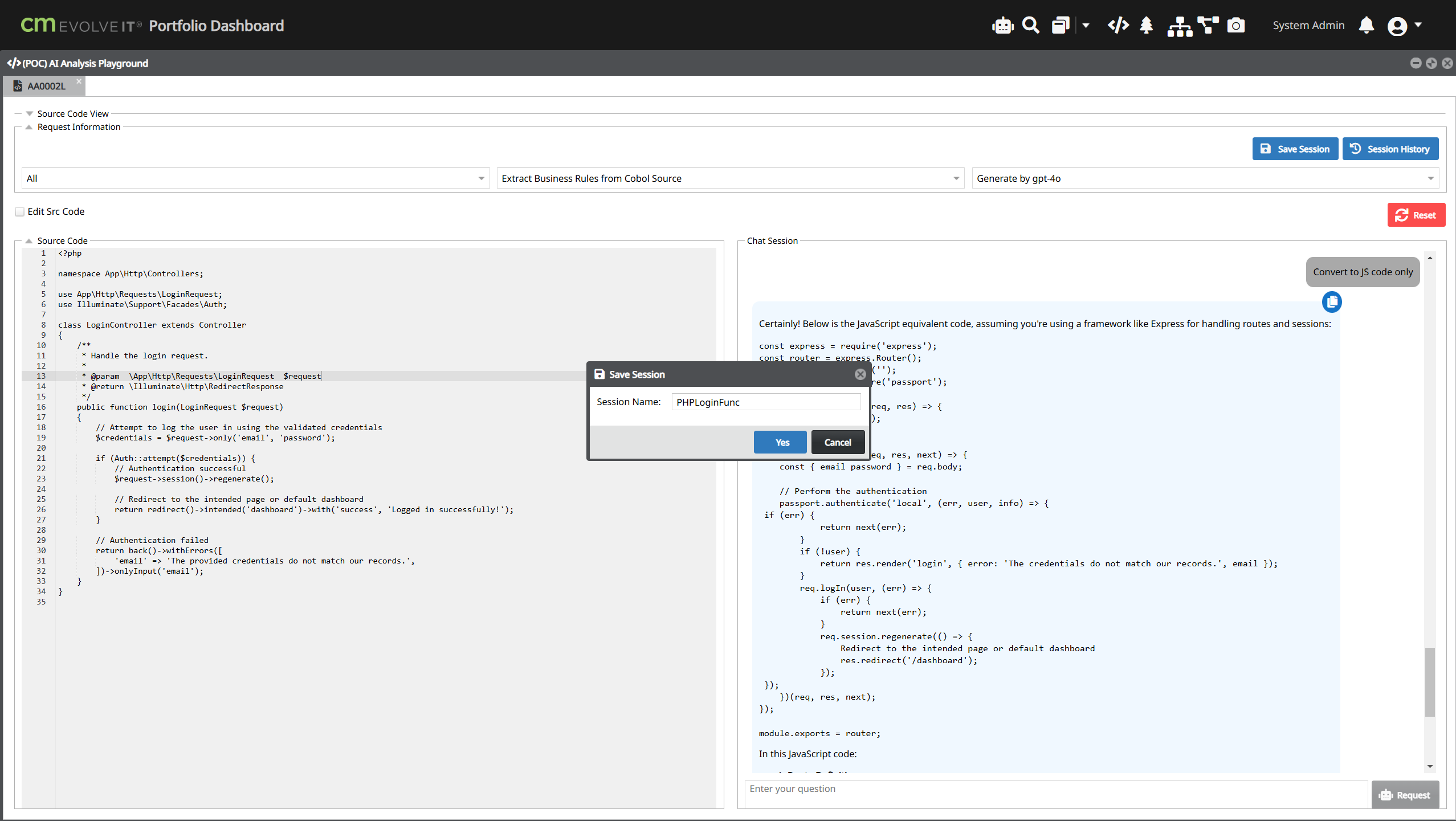This screenshot has width=1456, height=821.
Task: Click the System Admin label
Action: [x=1308, y=26]
